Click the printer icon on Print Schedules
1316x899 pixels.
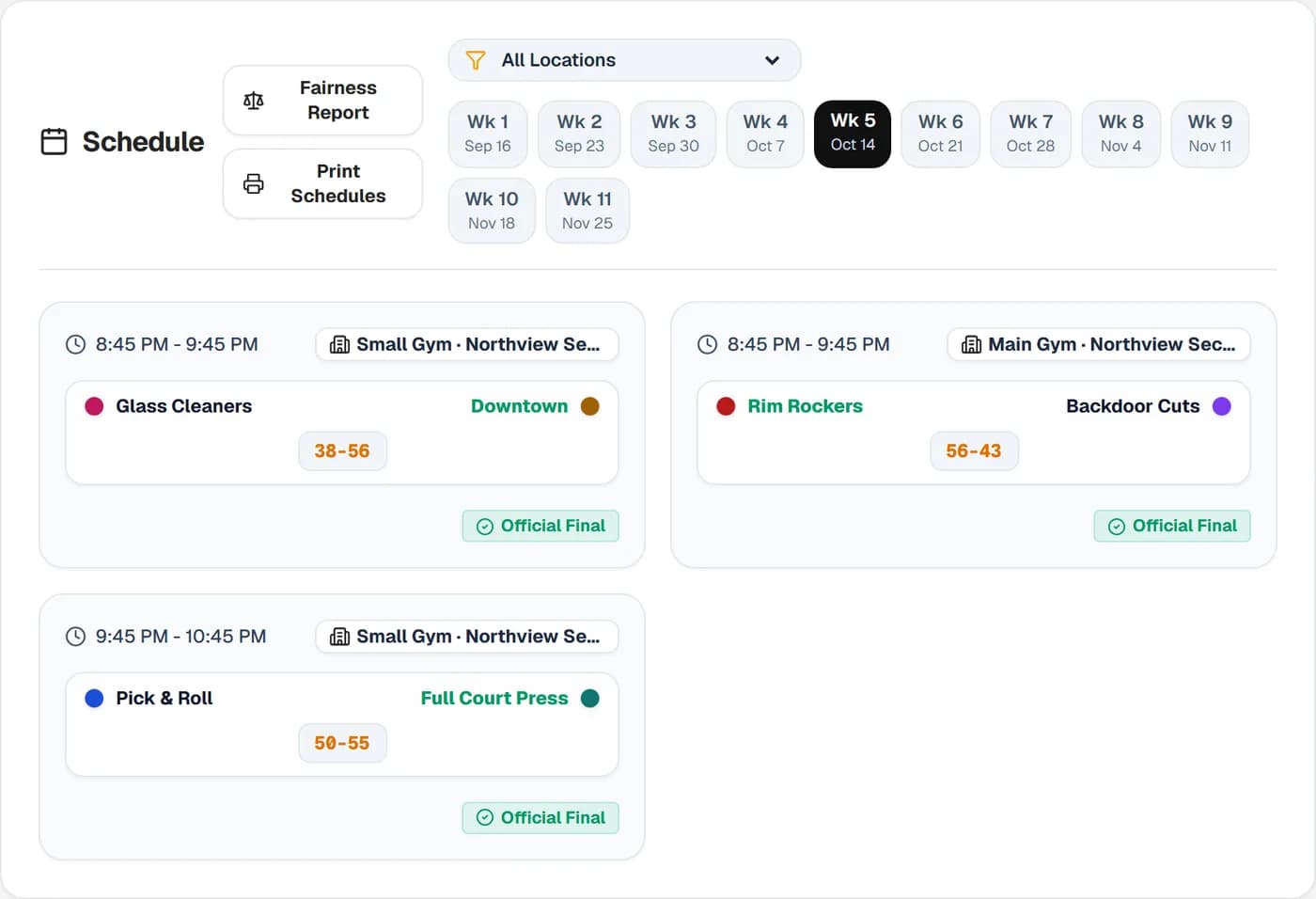pos(254,183)
